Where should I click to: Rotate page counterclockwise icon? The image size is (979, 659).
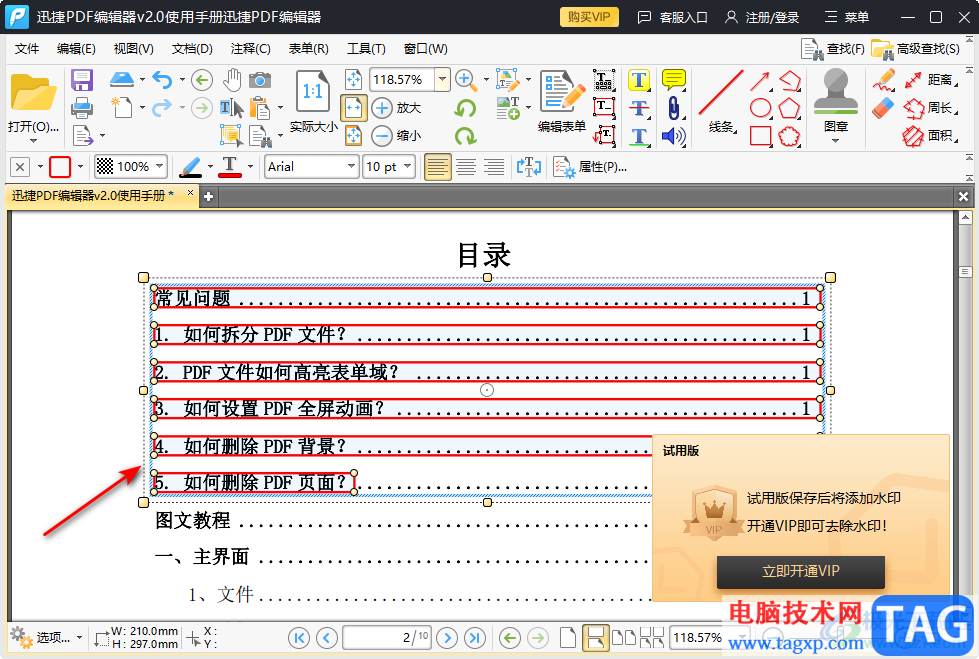tap(465, 108)
